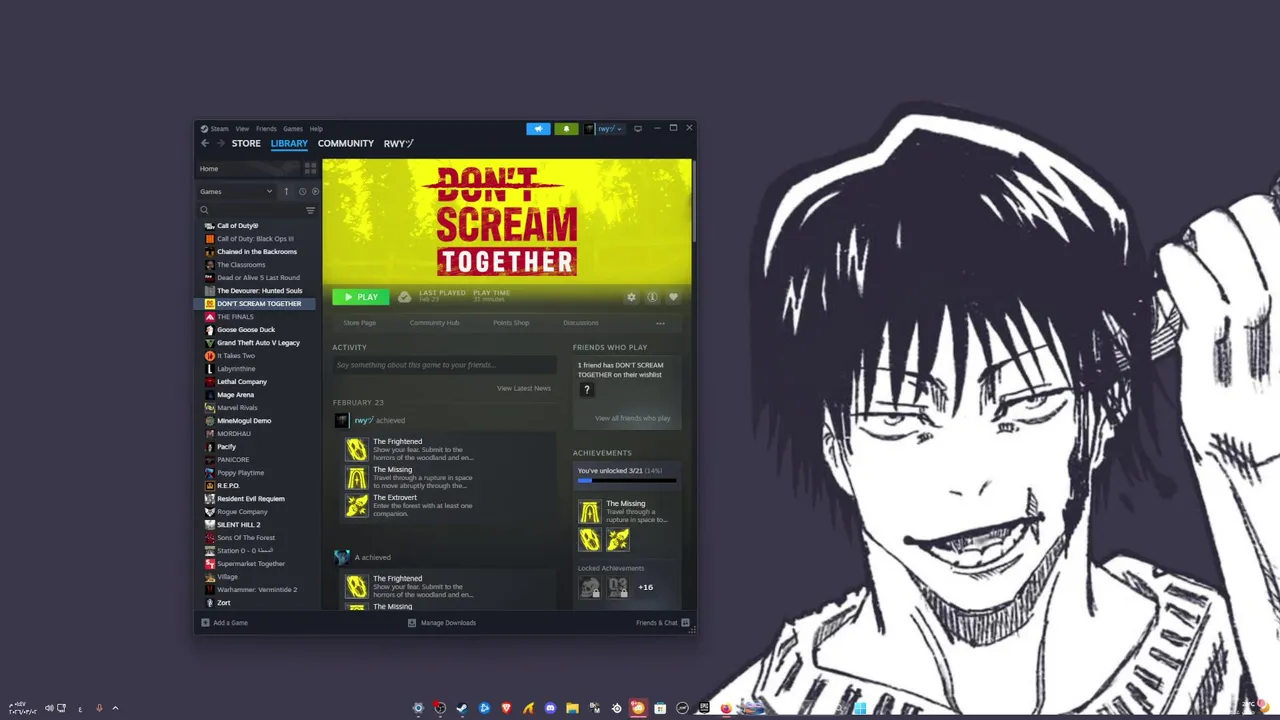Open the collections grid view icon beside Home

coord(310,168)
